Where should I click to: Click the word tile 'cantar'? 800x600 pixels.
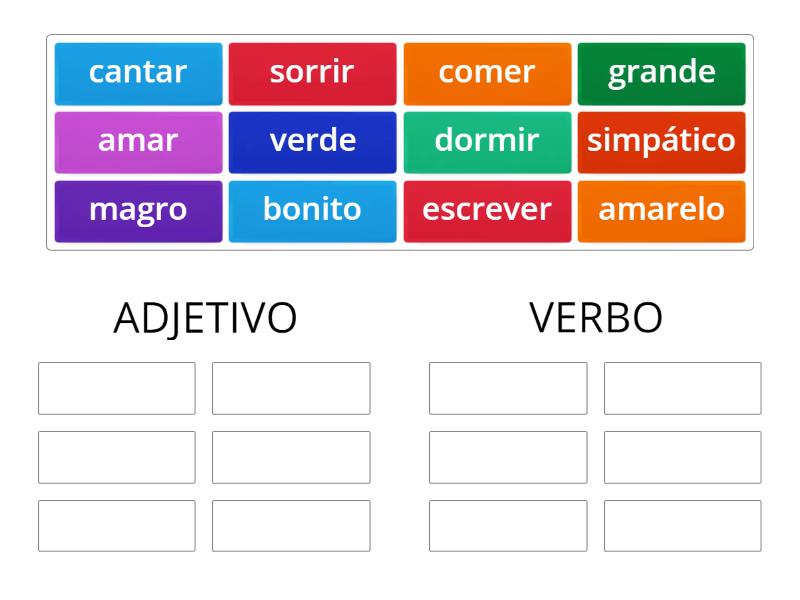tap(137, 72)
